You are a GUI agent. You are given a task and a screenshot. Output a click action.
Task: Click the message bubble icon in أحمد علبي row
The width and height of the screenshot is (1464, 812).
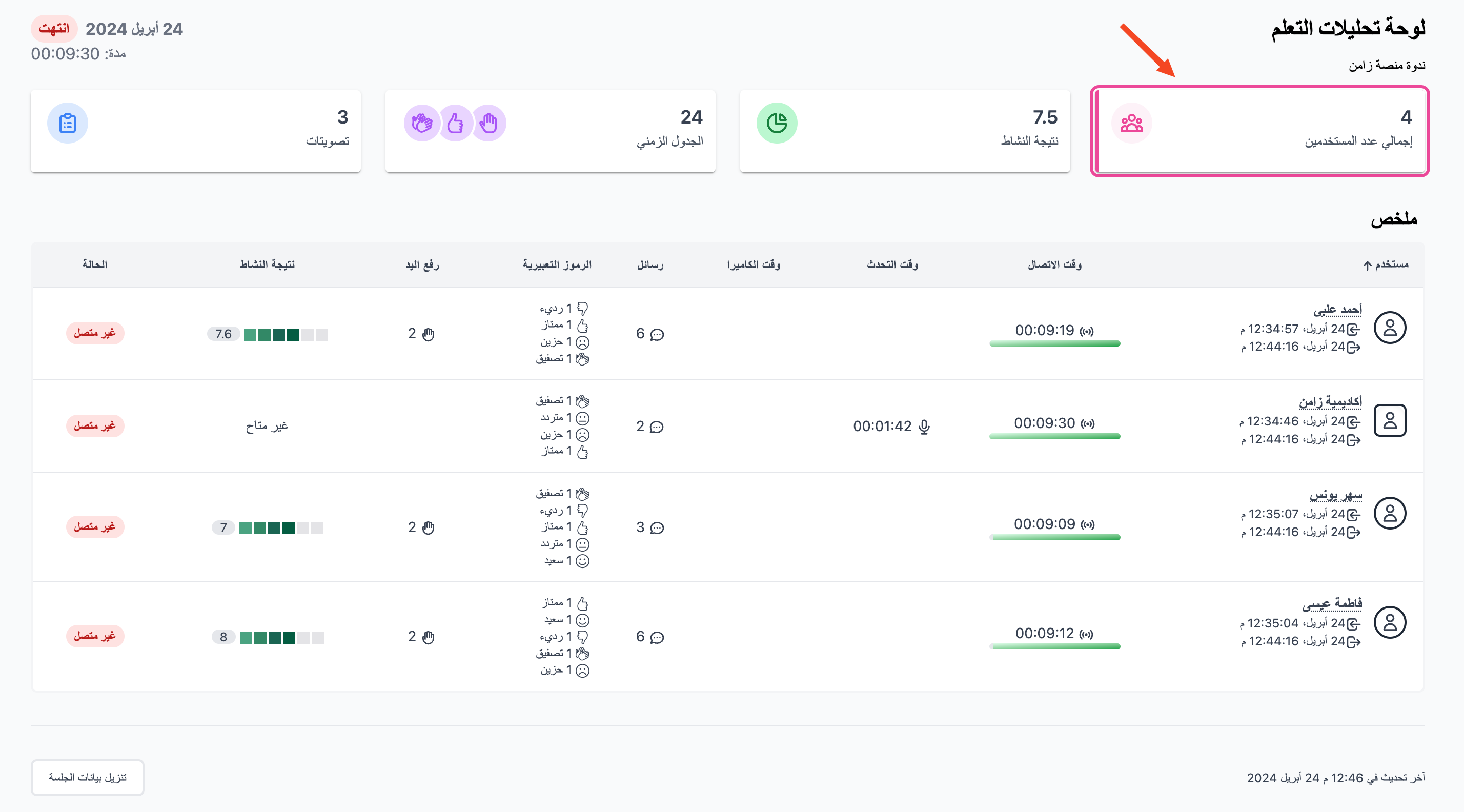pyautogui.click(x=657, y=335)
